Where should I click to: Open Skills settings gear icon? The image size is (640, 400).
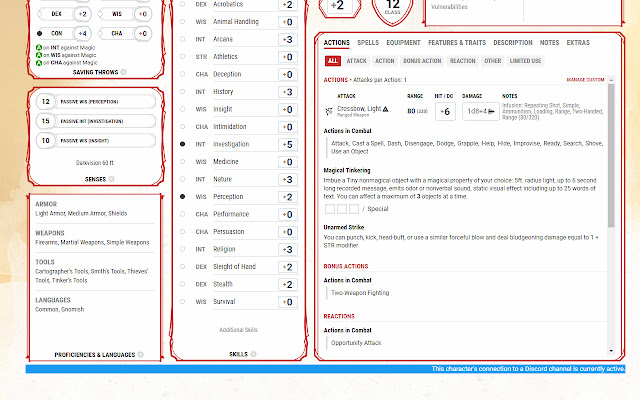point(253,354)
